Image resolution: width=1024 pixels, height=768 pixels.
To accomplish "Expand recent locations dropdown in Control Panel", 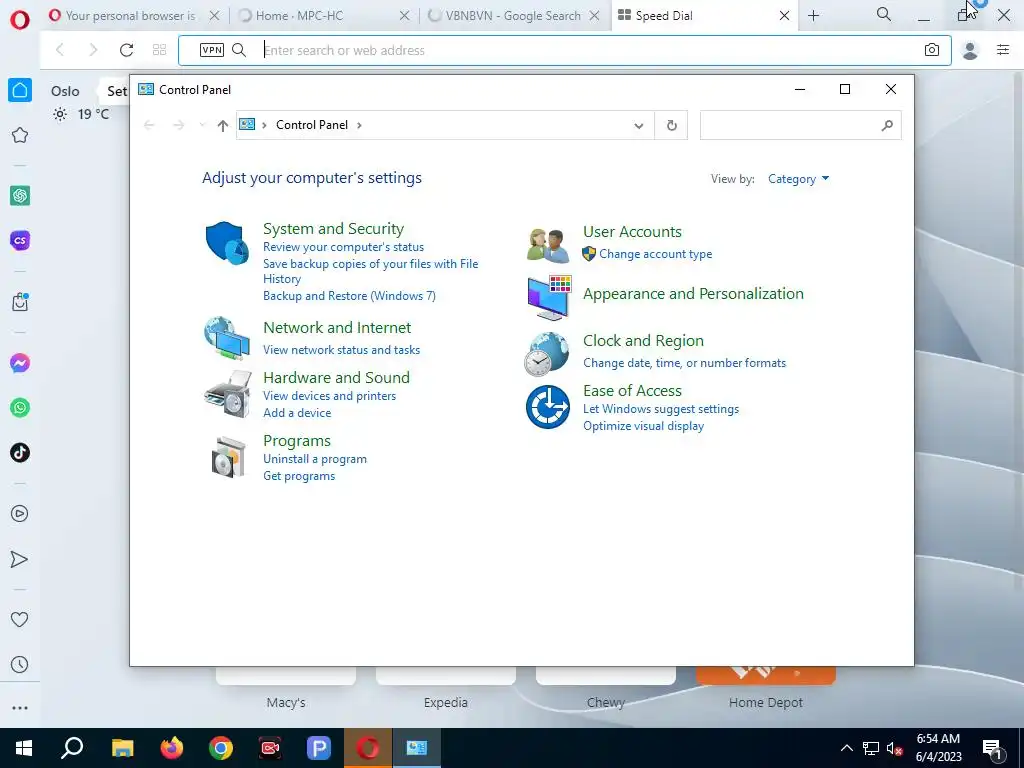I will (202, 125).
